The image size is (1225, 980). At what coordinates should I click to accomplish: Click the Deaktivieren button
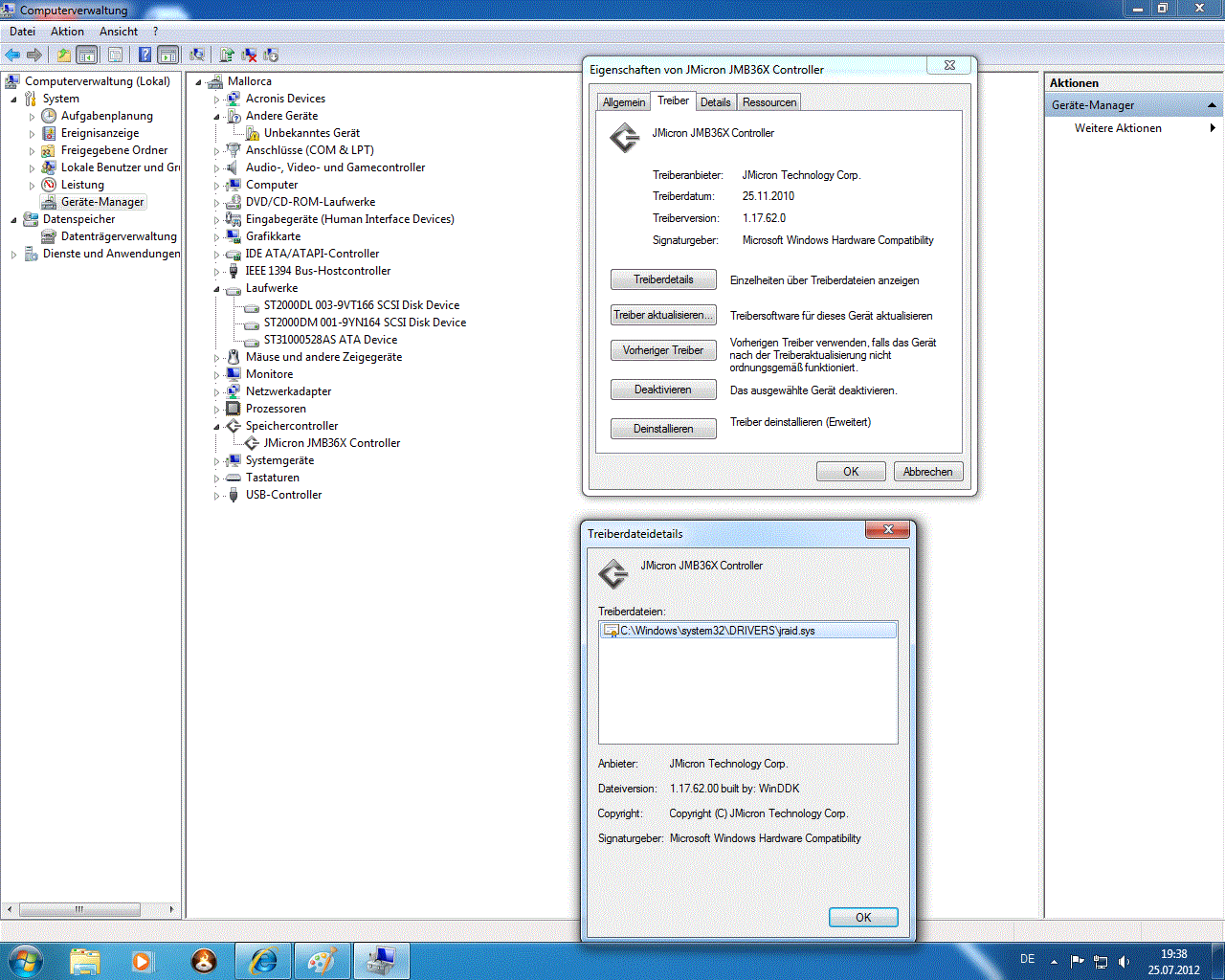[x=663, y=390]
